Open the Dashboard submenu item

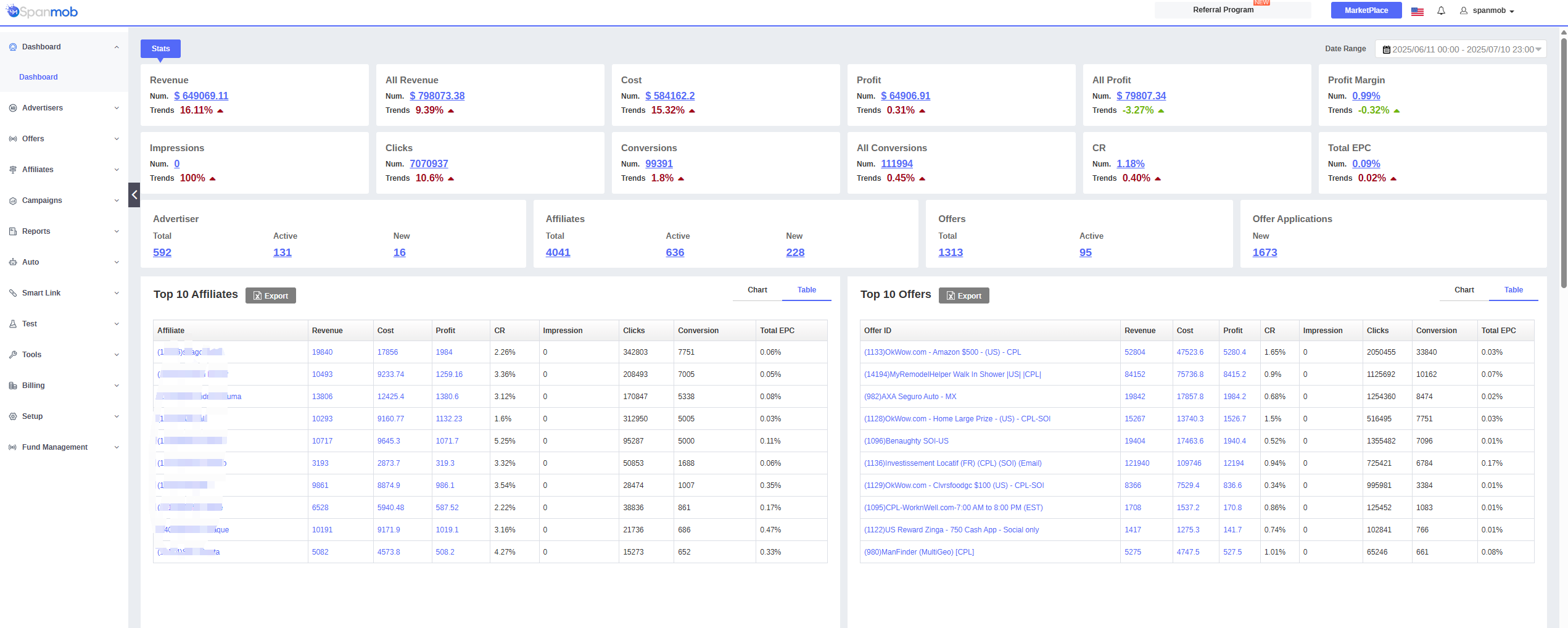pyautogui.click(x=38, y=77)
